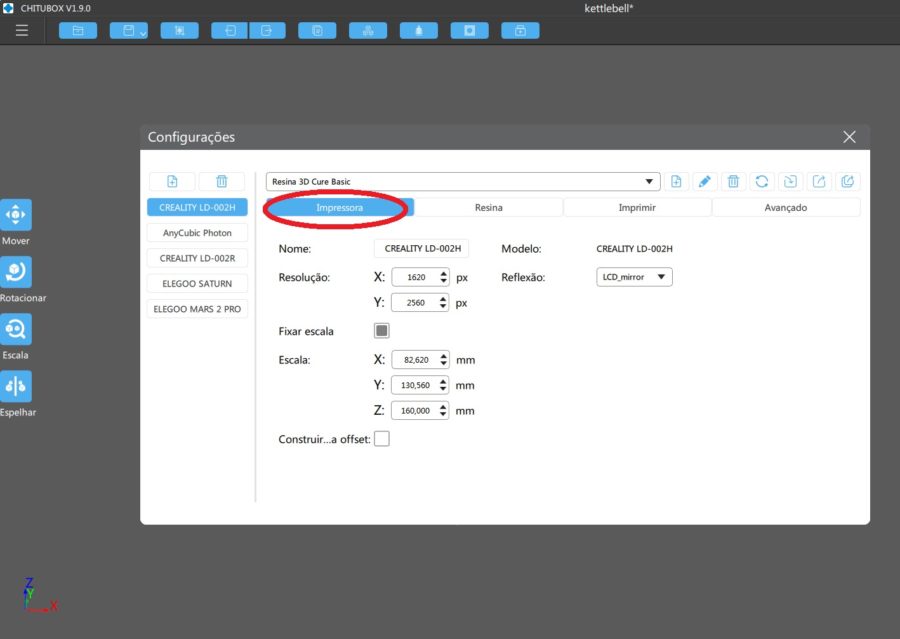Click the refresh profile icon

(x=762, y=181)
